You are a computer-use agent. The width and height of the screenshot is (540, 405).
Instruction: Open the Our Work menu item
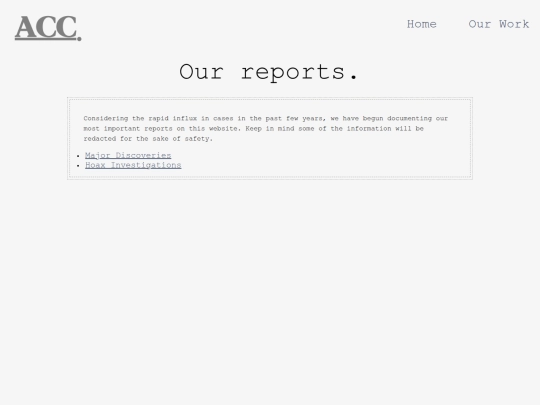[x=499, y=24]
